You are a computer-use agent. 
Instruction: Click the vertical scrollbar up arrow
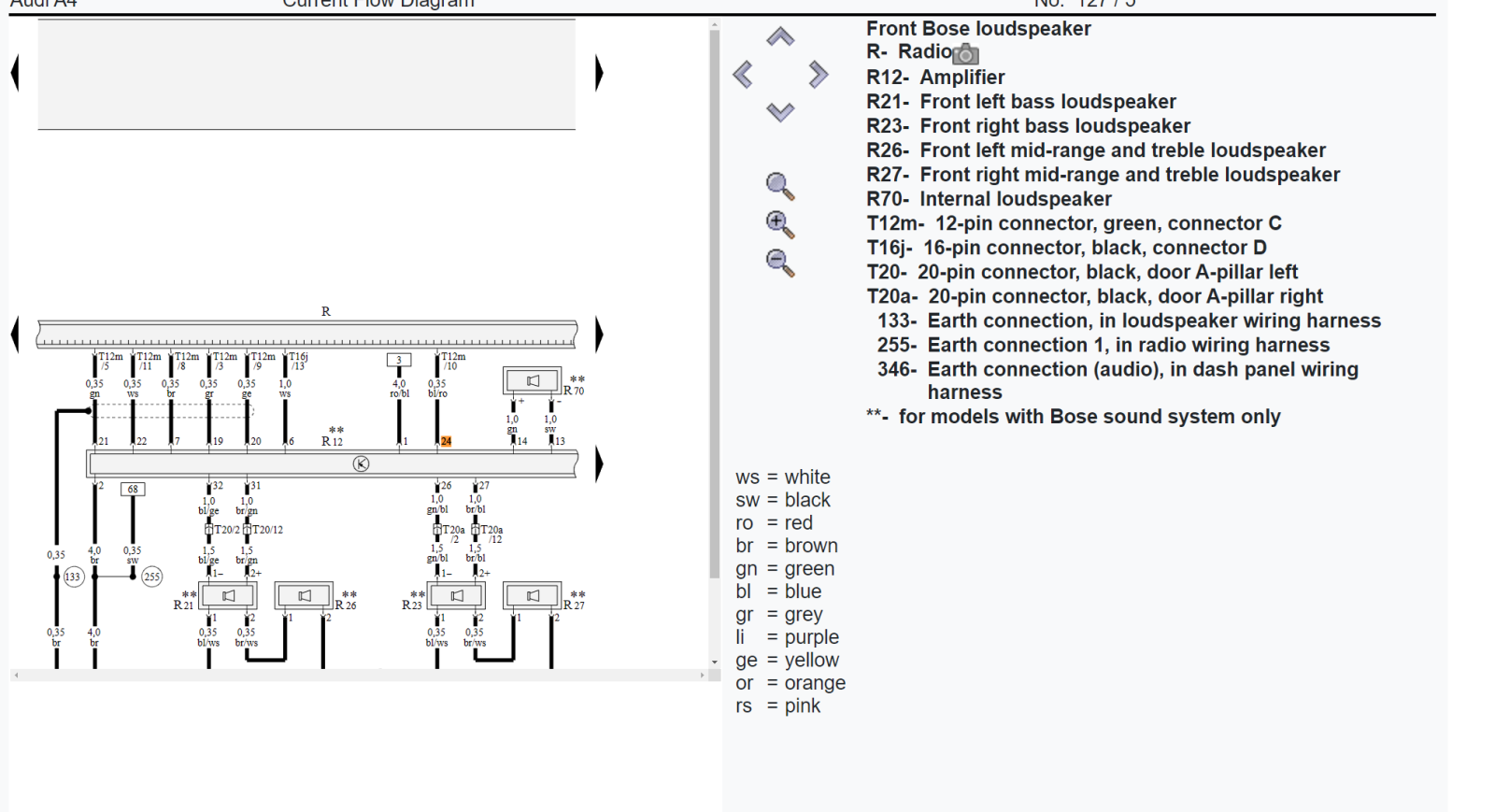point(715,25)
